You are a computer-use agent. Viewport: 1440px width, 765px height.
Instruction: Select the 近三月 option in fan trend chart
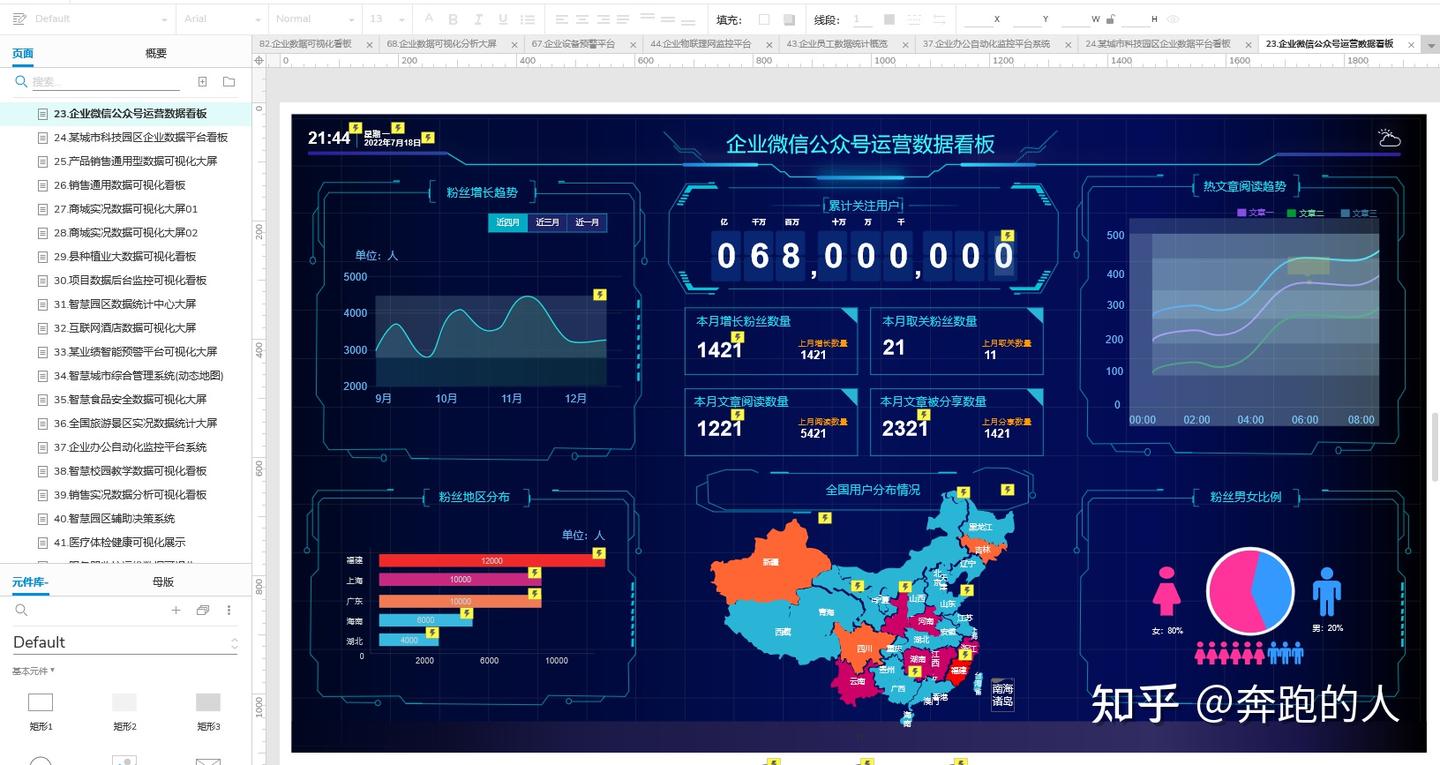(547, 223)
